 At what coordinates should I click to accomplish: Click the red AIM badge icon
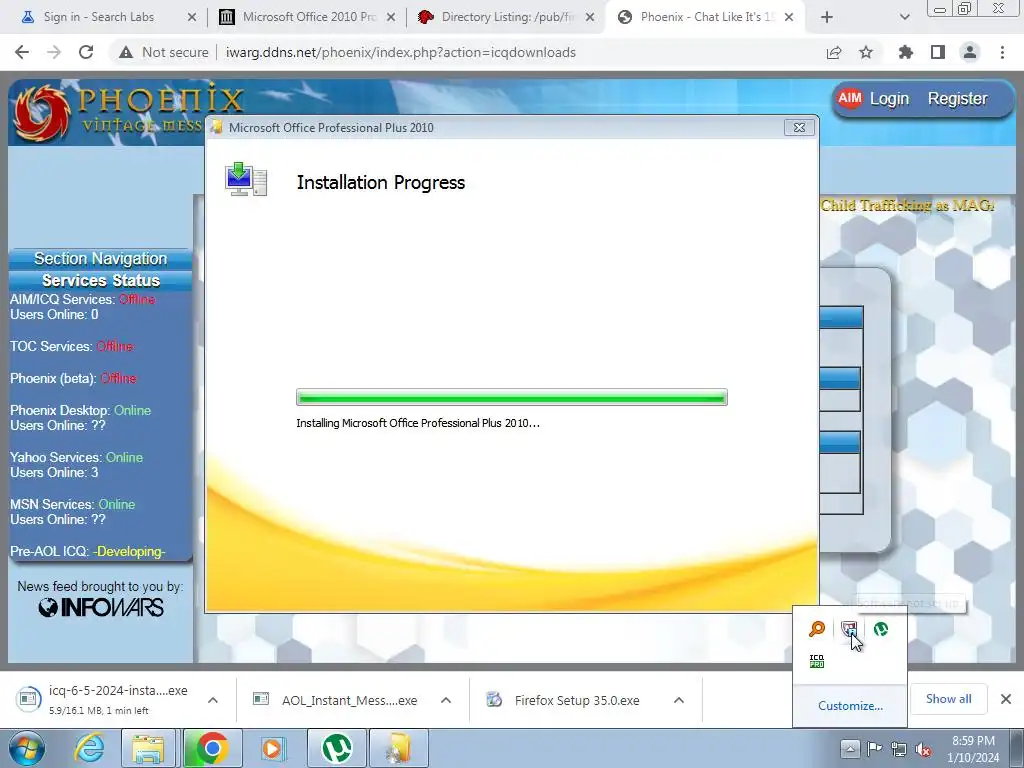click(x=850, y=99)
